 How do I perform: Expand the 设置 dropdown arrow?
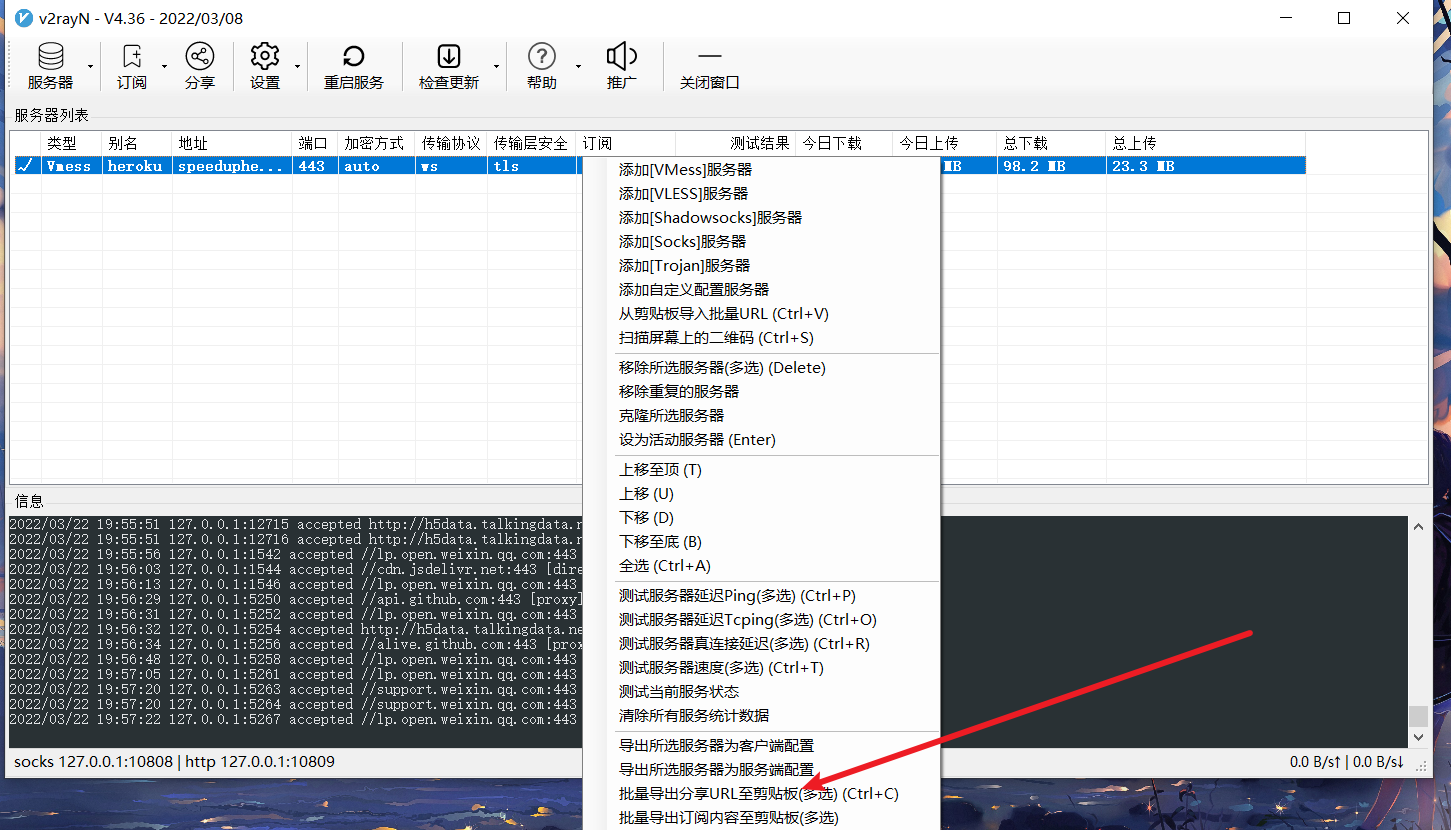(x=297, y=67)
